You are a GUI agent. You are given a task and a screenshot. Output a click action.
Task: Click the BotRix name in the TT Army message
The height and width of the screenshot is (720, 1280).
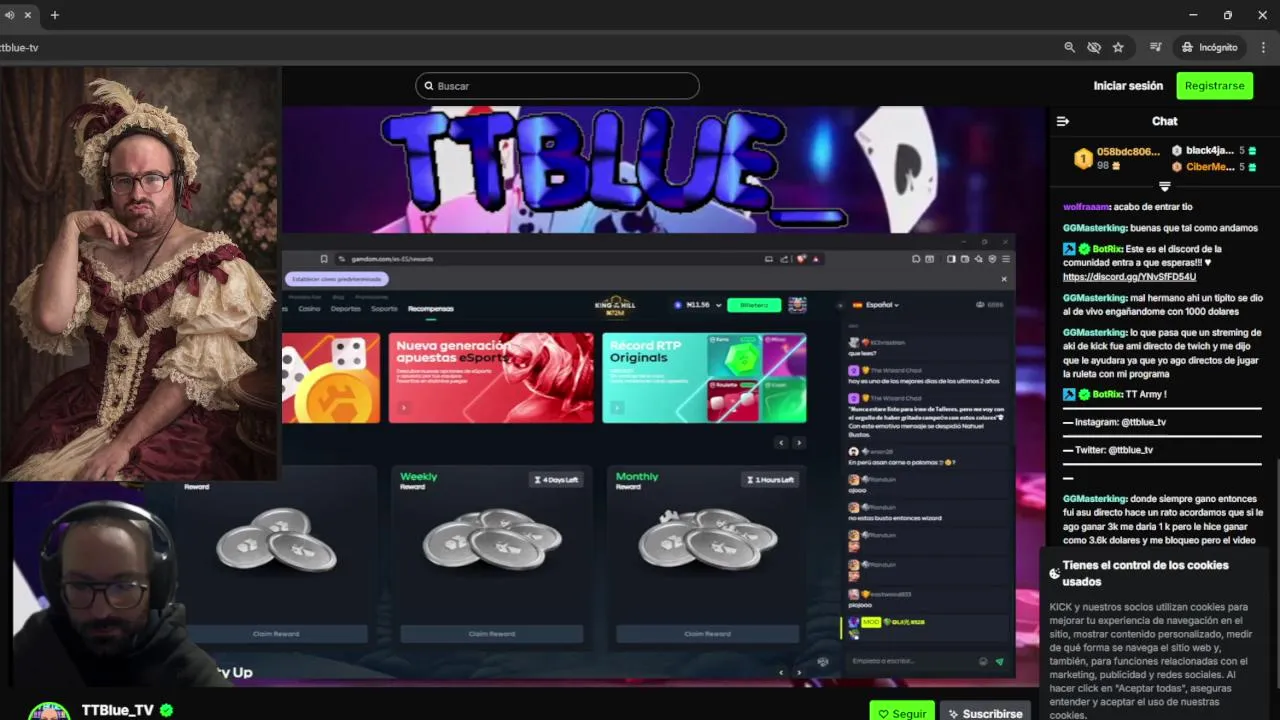coord(1106,394)
